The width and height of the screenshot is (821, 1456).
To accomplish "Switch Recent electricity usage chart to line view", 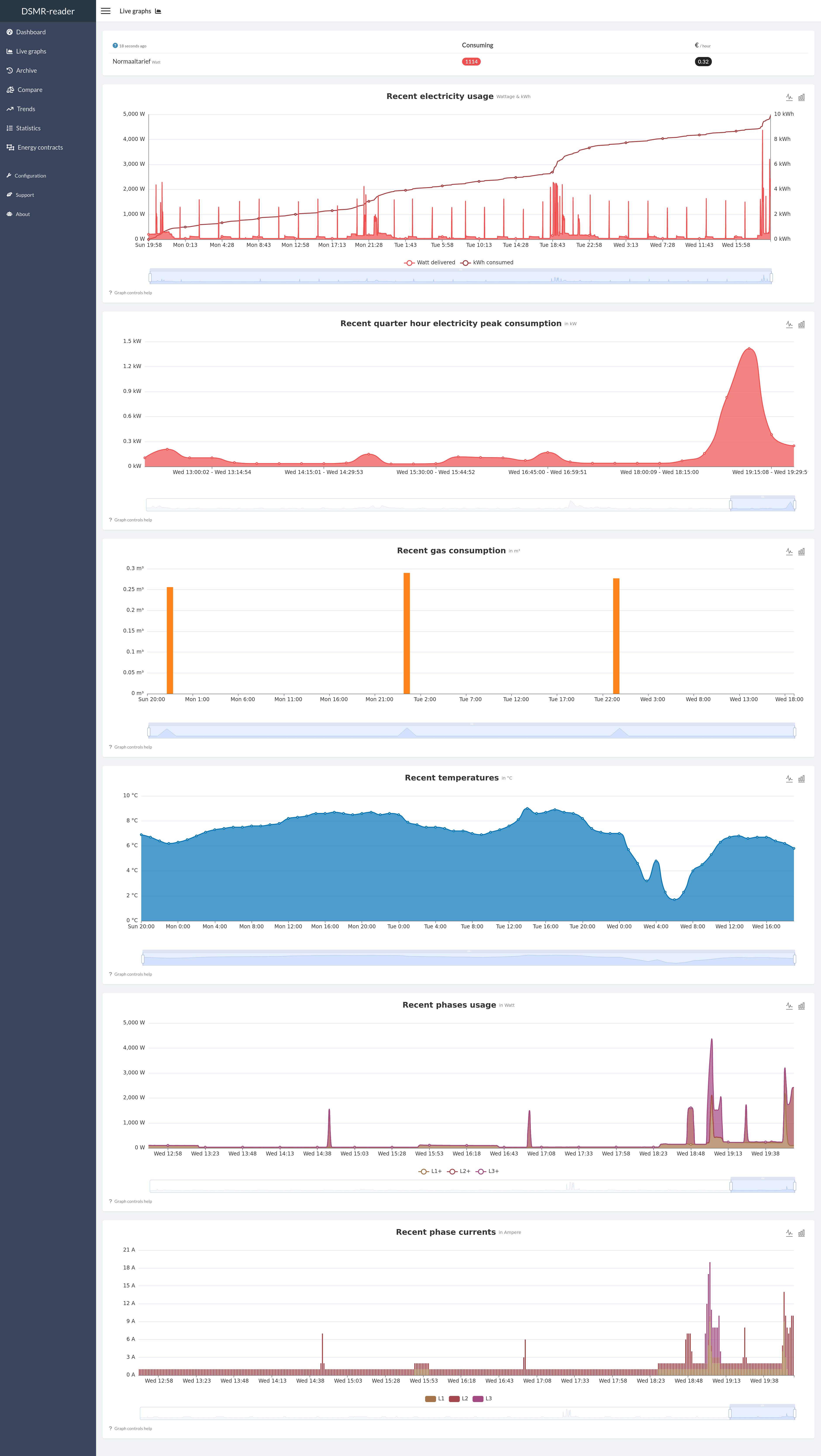I will click(789, 97).
